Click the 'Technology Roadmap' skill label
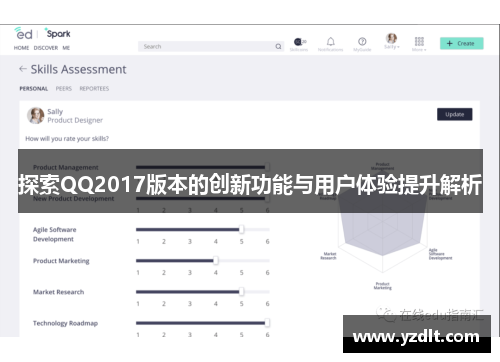 click(x=65, y=323)
